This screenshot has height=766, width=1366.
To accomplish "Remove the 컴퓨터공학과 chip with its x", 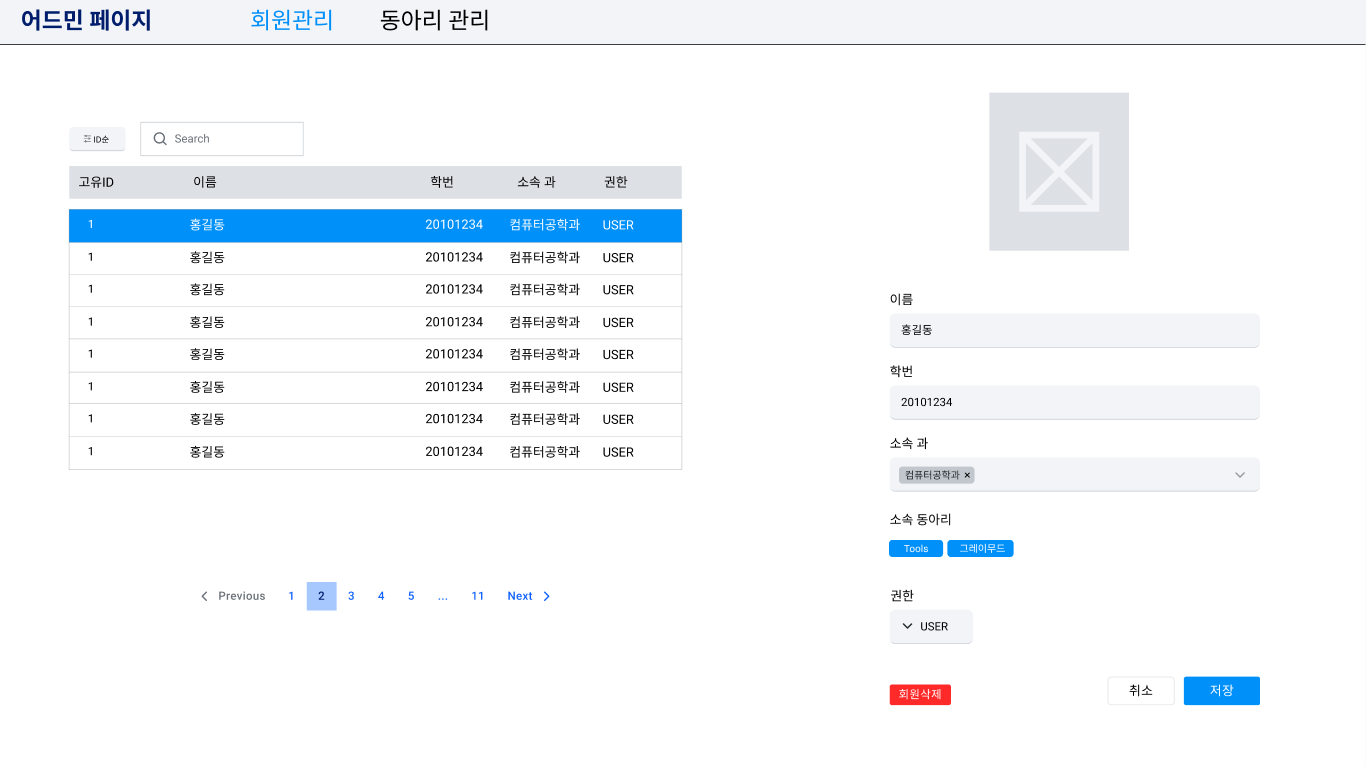I will coord(967,475).
